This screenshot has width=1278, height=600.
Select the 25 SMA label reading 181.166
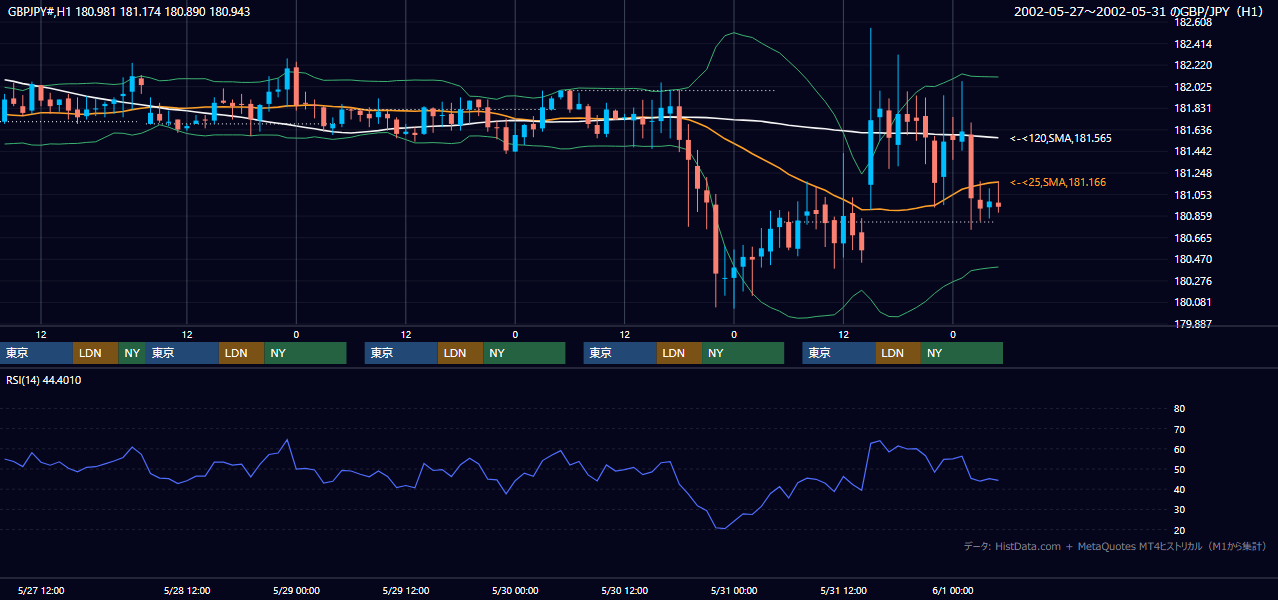[x=1058, y=182]
